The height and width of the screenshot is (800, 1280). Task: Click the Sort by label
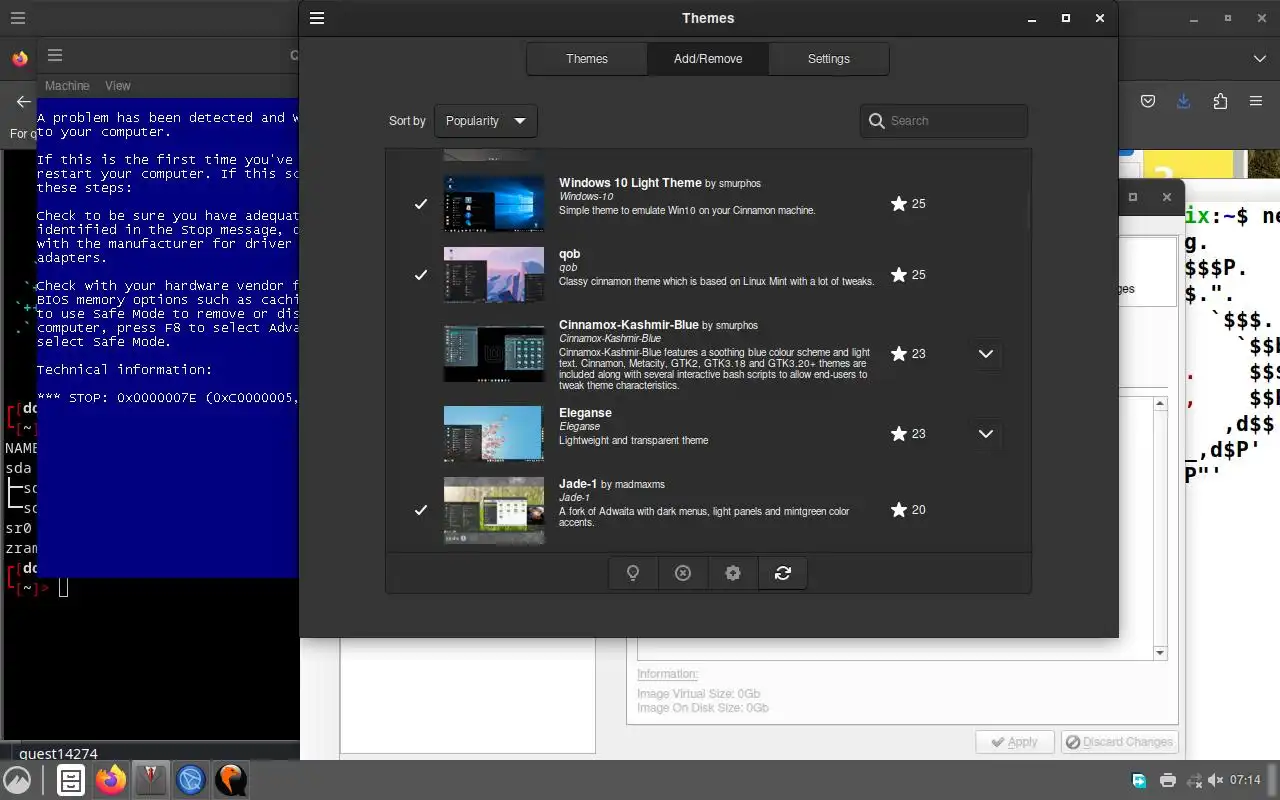[x=407, y=121]
